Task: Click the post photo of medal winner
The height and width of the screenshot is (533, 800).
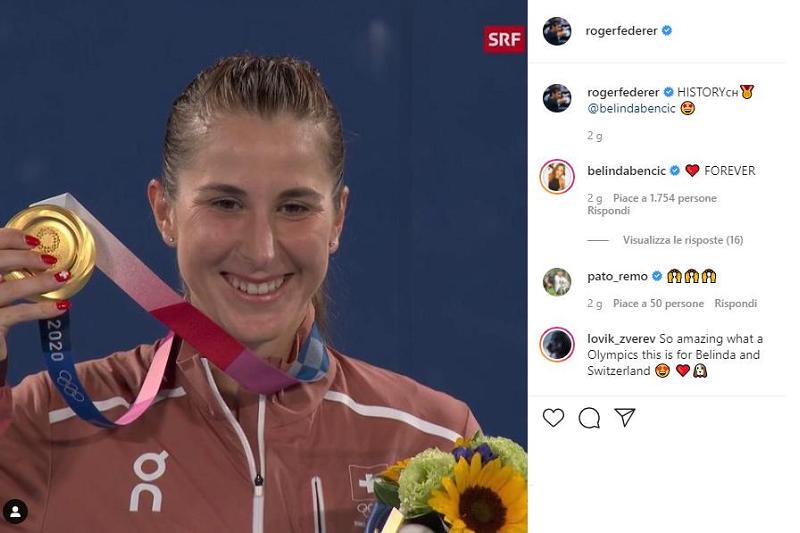Action: (264, 266)
